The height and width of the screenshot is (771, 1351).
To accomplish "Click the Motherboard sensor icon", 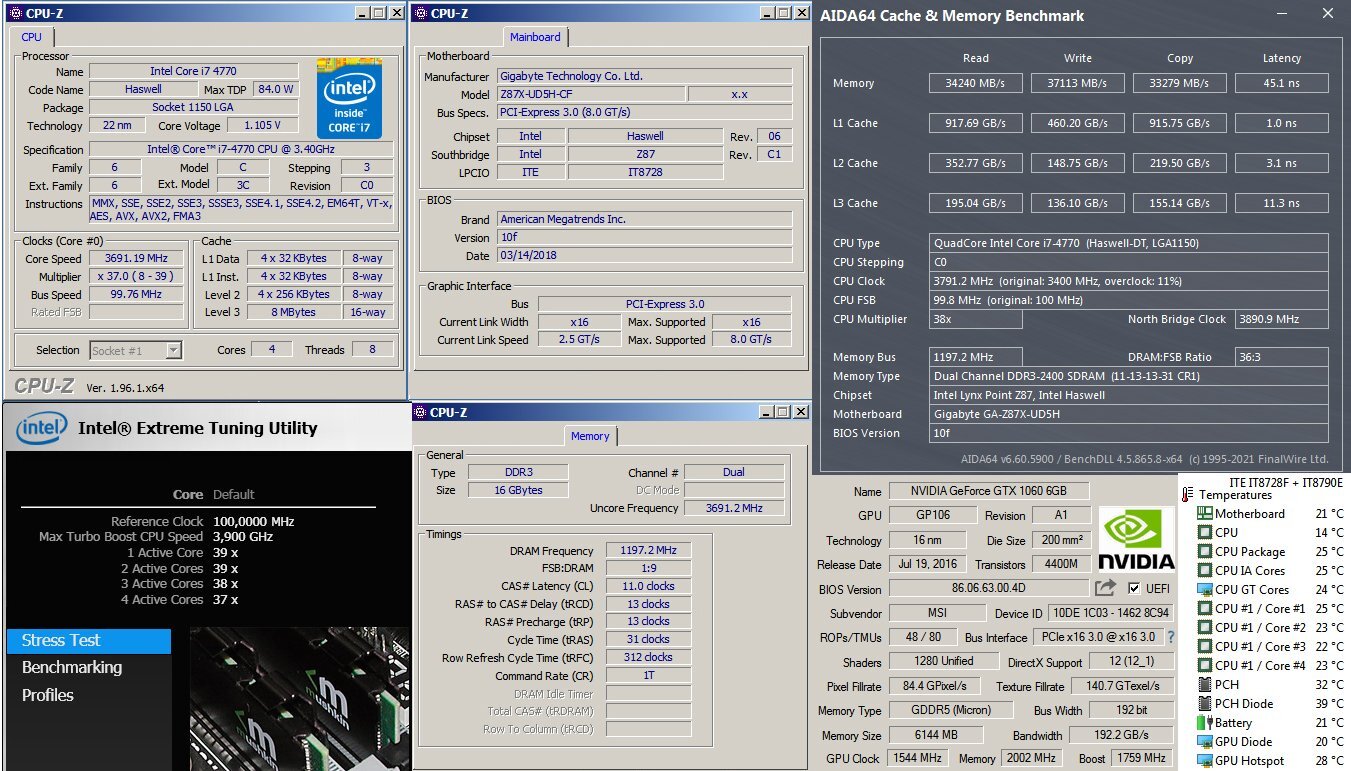I will pyautogui.click(x=1205, y=514).
